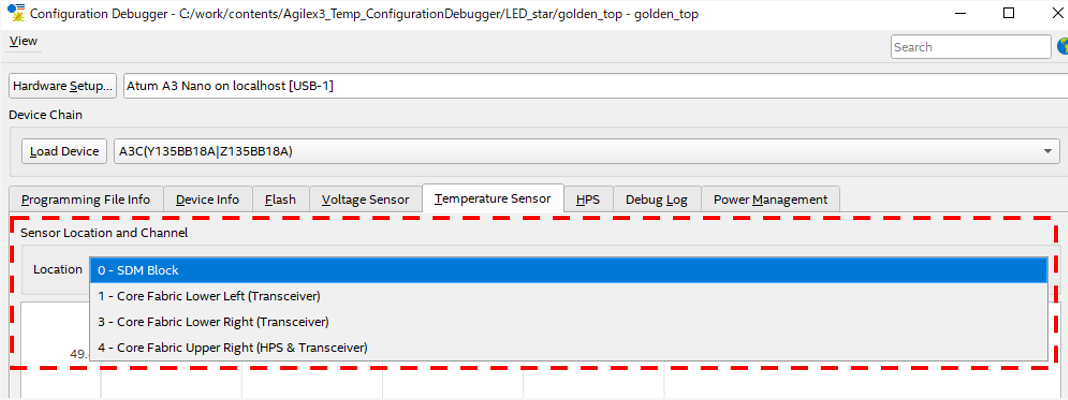Expand the device chain dropdown
Screen dimensions: 1068x400
[1047, 151]
